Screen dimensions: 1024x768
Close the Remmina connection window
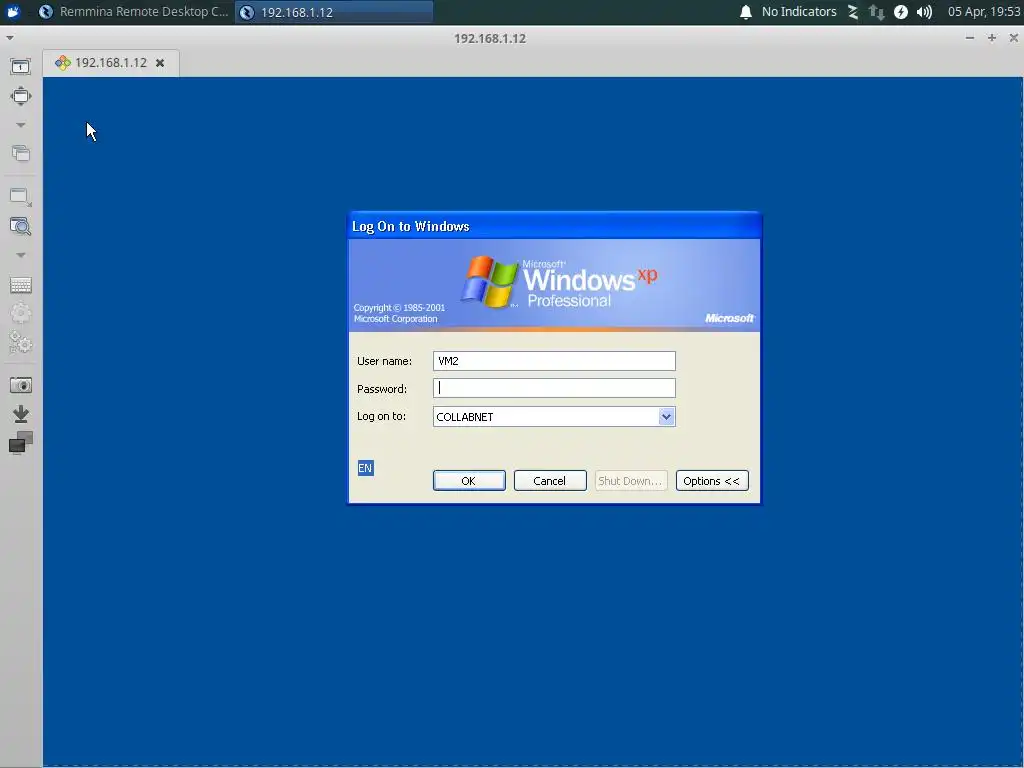(1014, 38)
